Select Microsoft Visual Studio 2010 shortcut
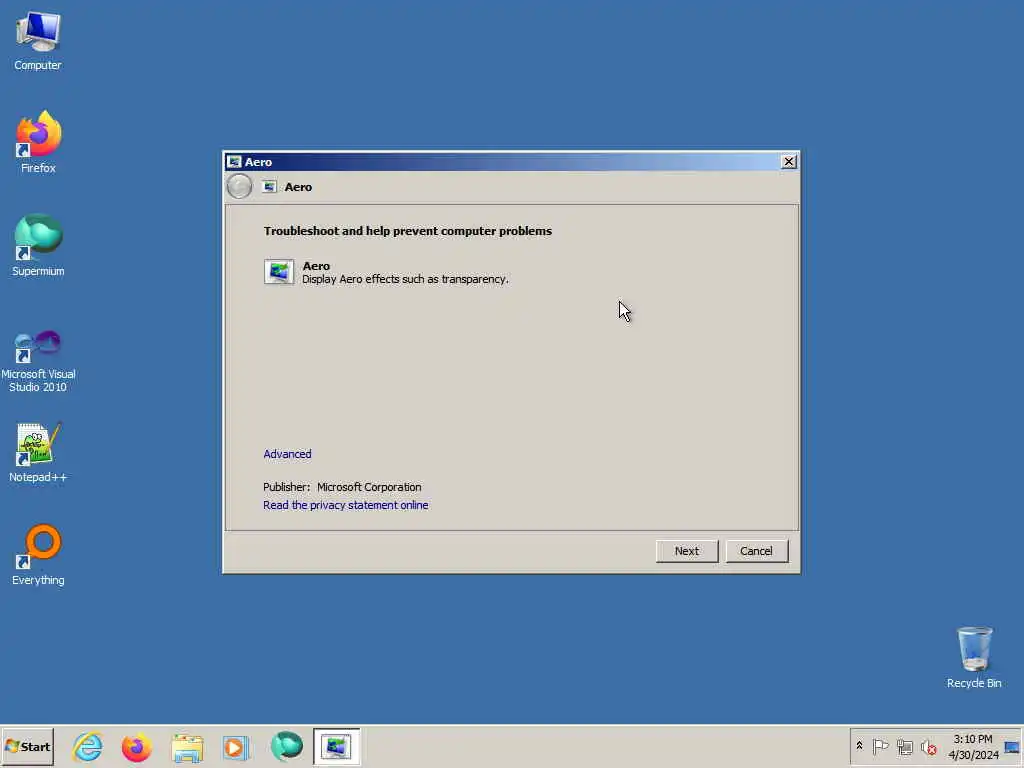The image size is (1024, 768). click(x=38, y=361)
